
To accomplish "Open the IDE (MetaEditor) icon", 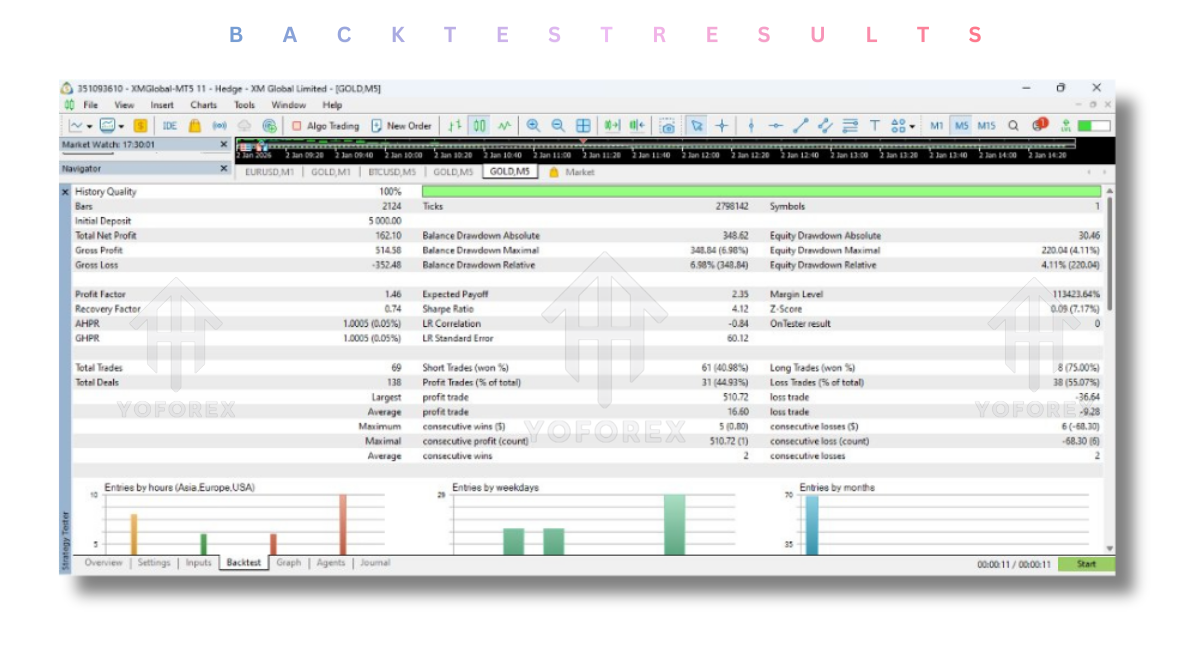I will click(169, 126).
